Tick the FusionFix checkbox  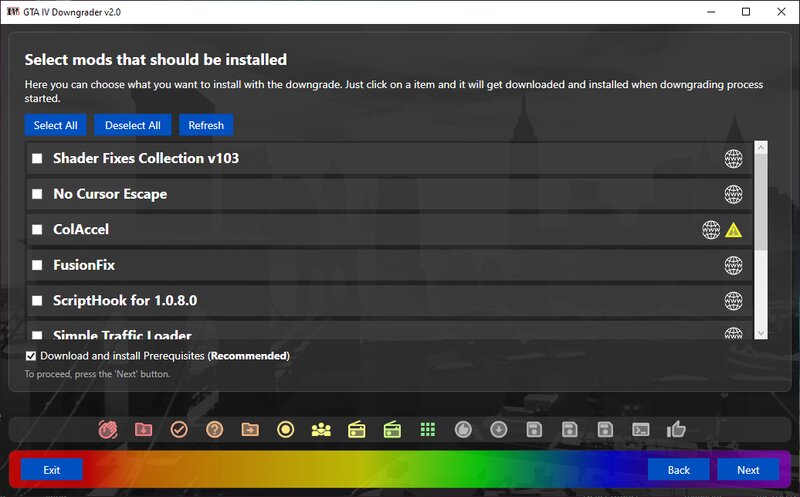pyautogui.click(x=37, y=265)
